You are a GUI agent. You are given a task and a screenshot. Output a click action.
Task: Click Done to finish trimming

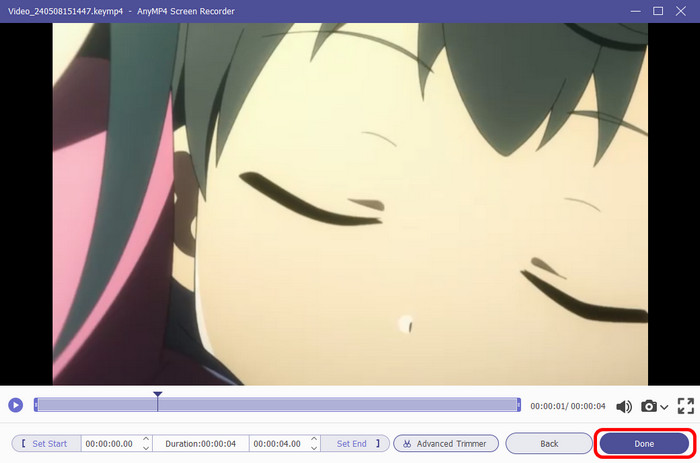click(644, 443)
